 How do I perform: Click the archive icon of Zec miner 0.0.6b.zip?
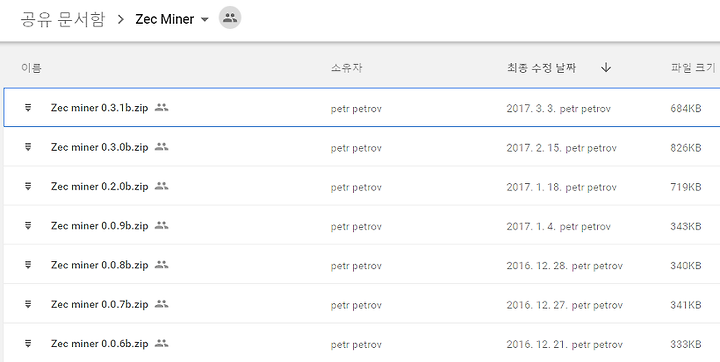pos(28,343)
